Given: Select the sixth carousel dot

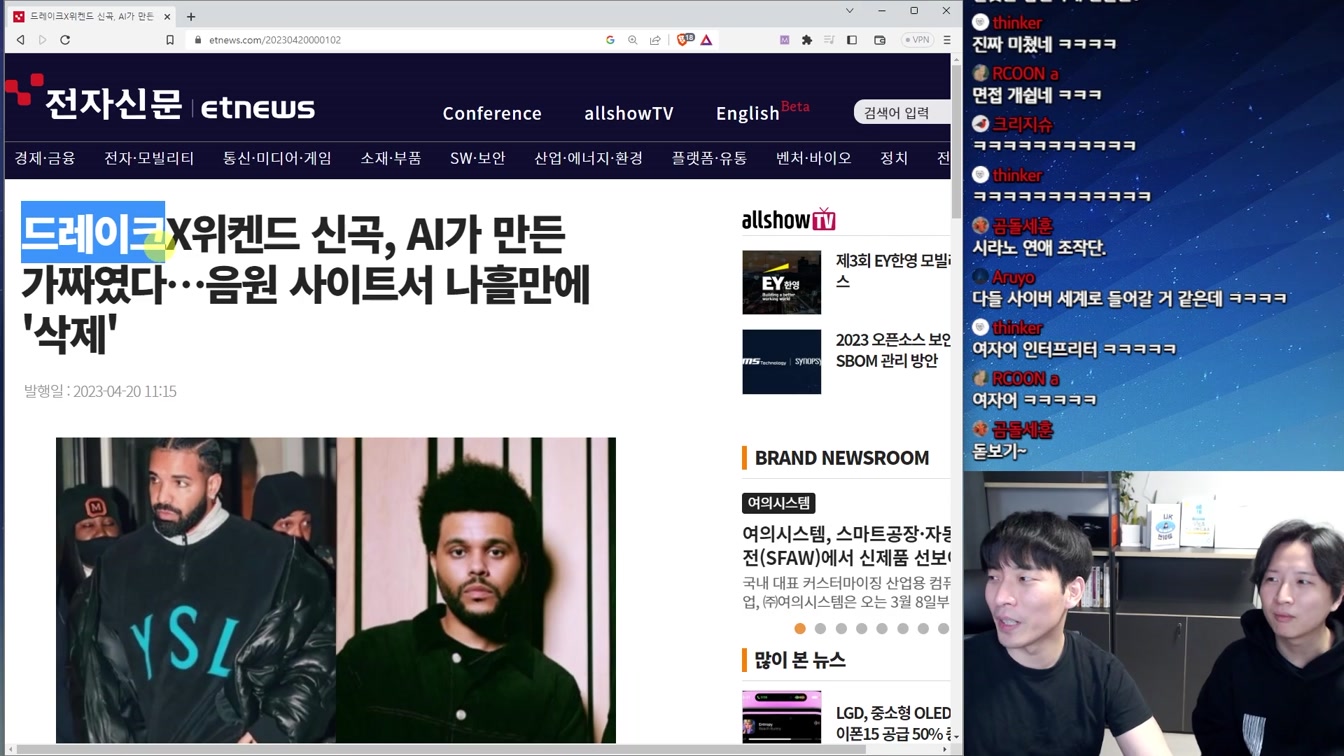Looking at the screenshot, I should 902,629.
